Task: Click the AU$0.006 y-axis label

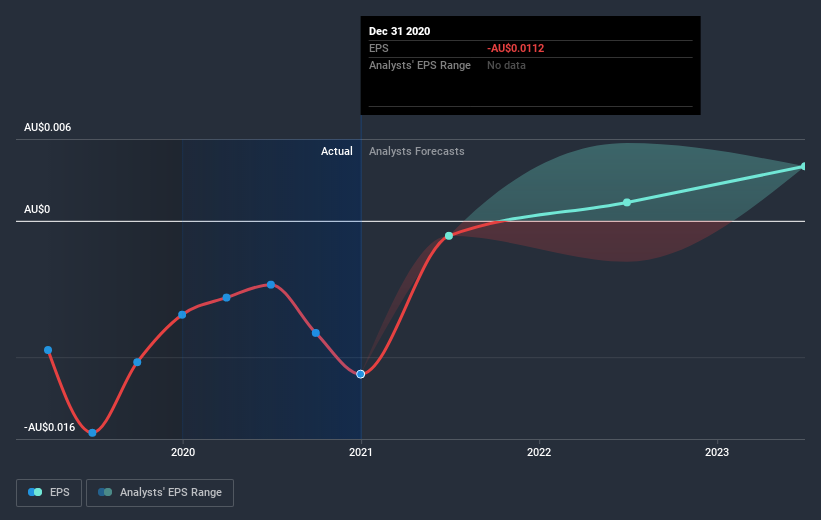Action: 48,127
